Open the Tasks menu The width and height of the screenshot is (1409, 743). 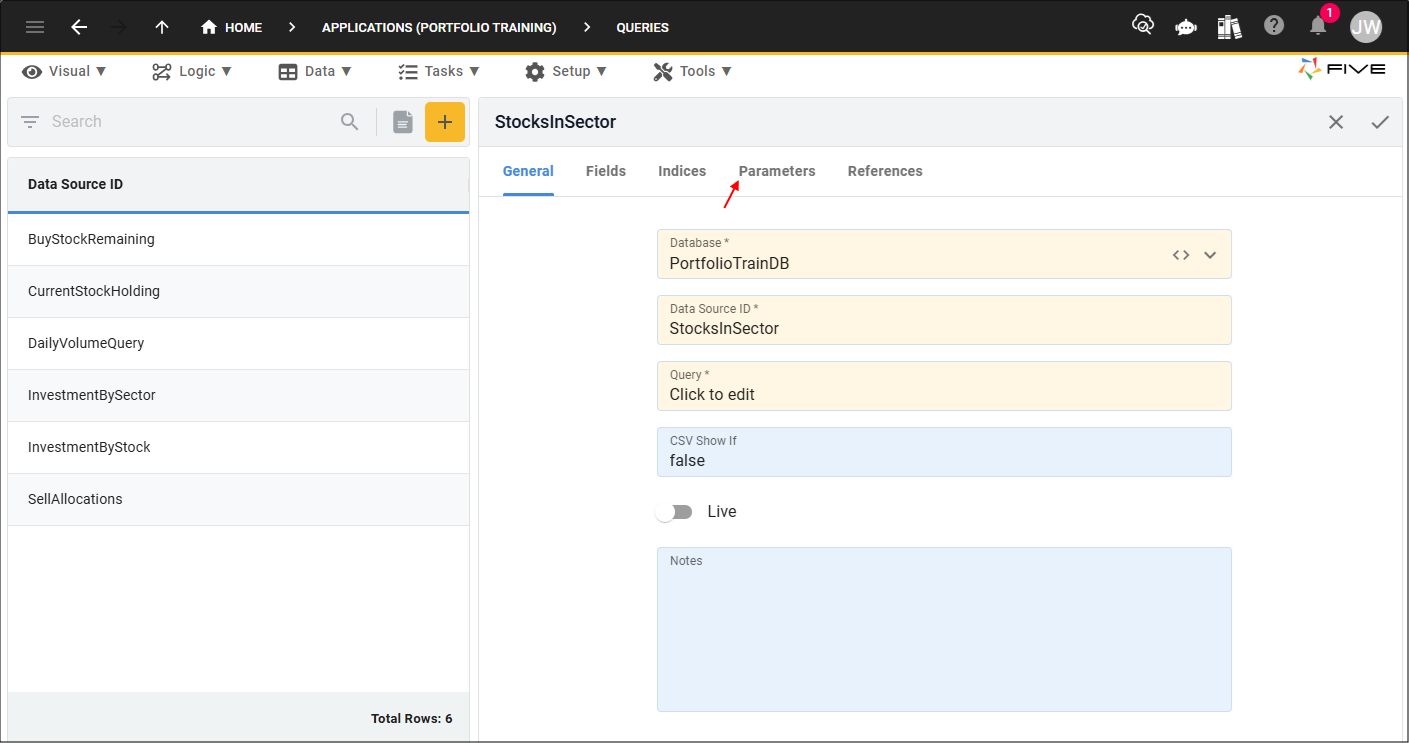[x=439, y=71]
